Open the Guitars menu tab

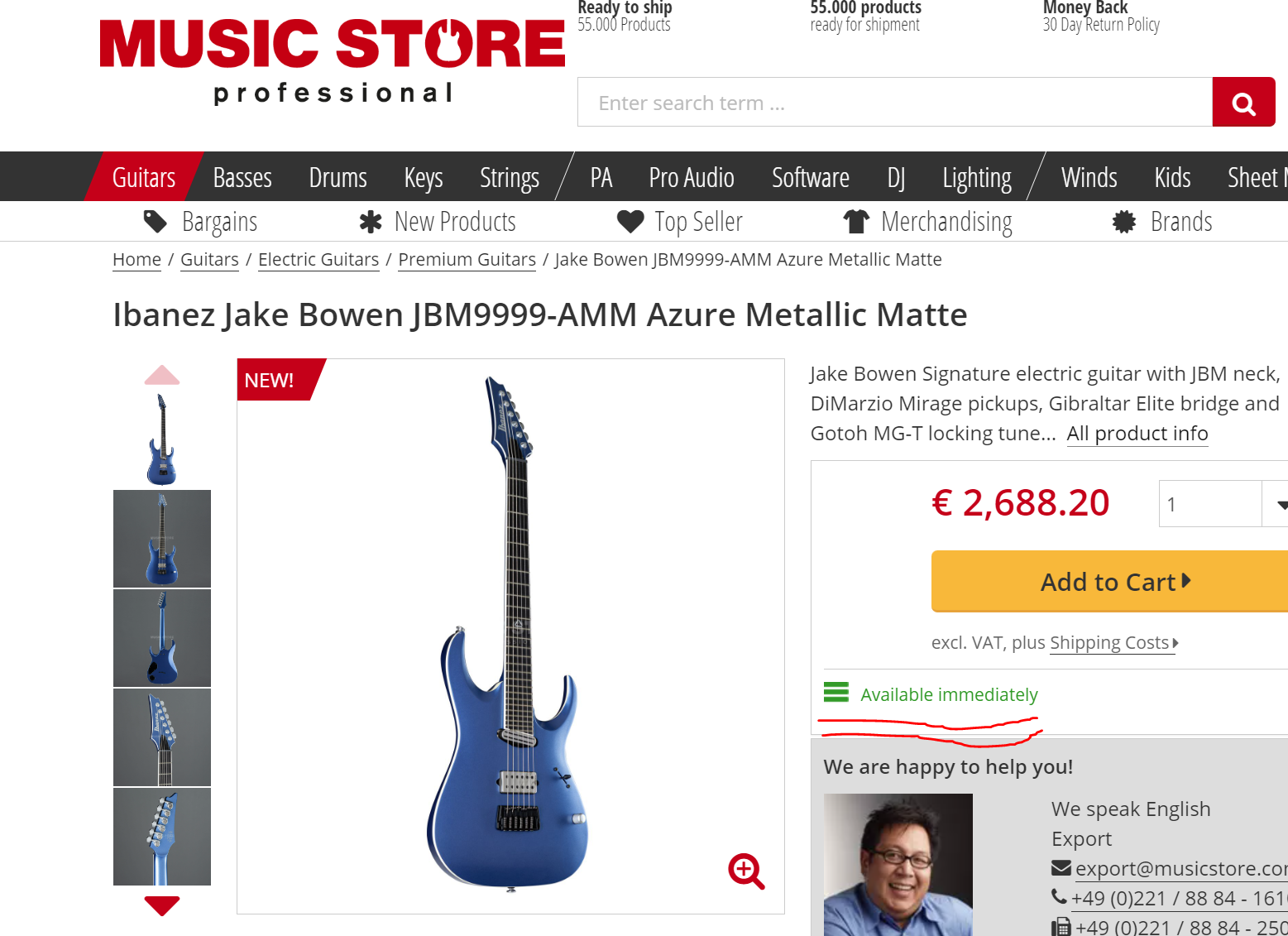144,177
